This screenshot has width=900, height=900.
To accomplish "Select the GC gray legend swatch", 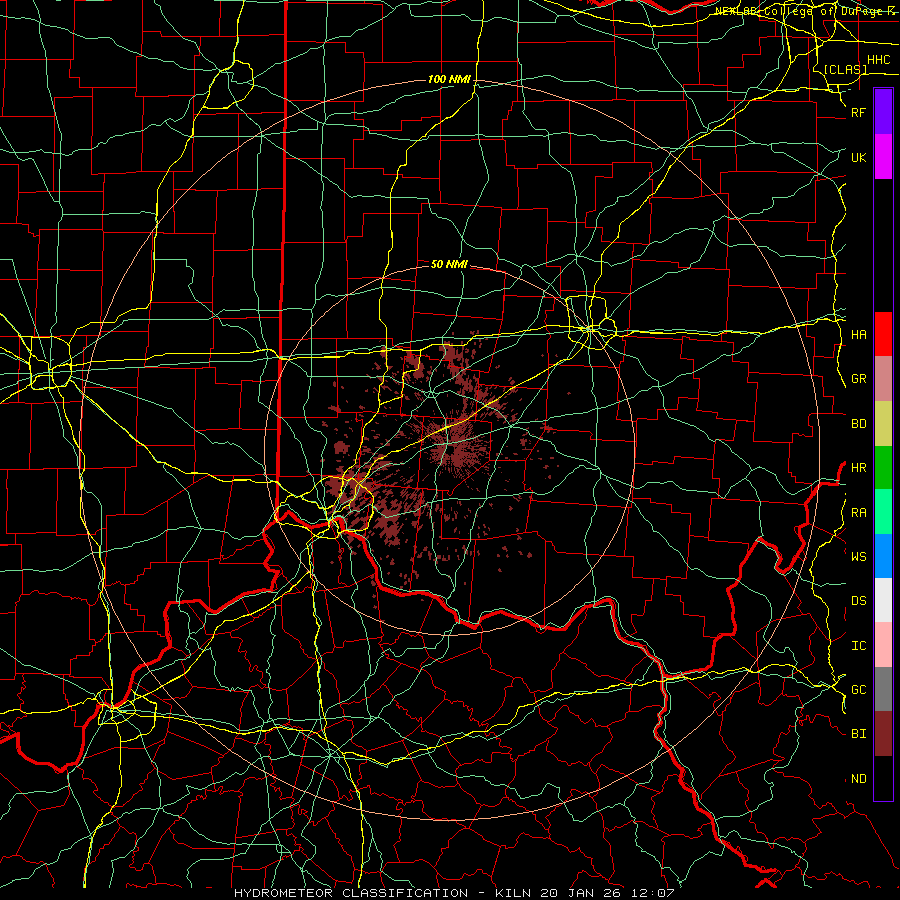I will pos(883,689).
